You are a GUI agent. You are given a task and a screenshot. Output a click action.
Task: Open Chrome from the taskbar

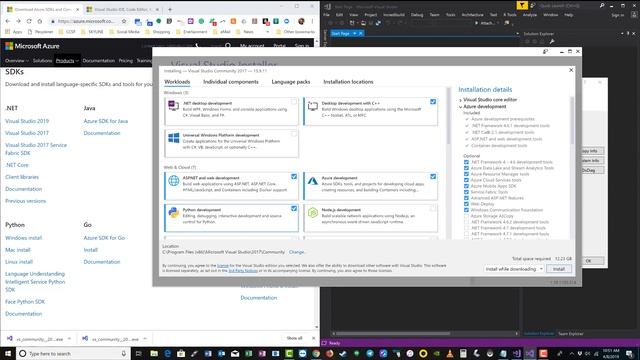coord(316,353)
